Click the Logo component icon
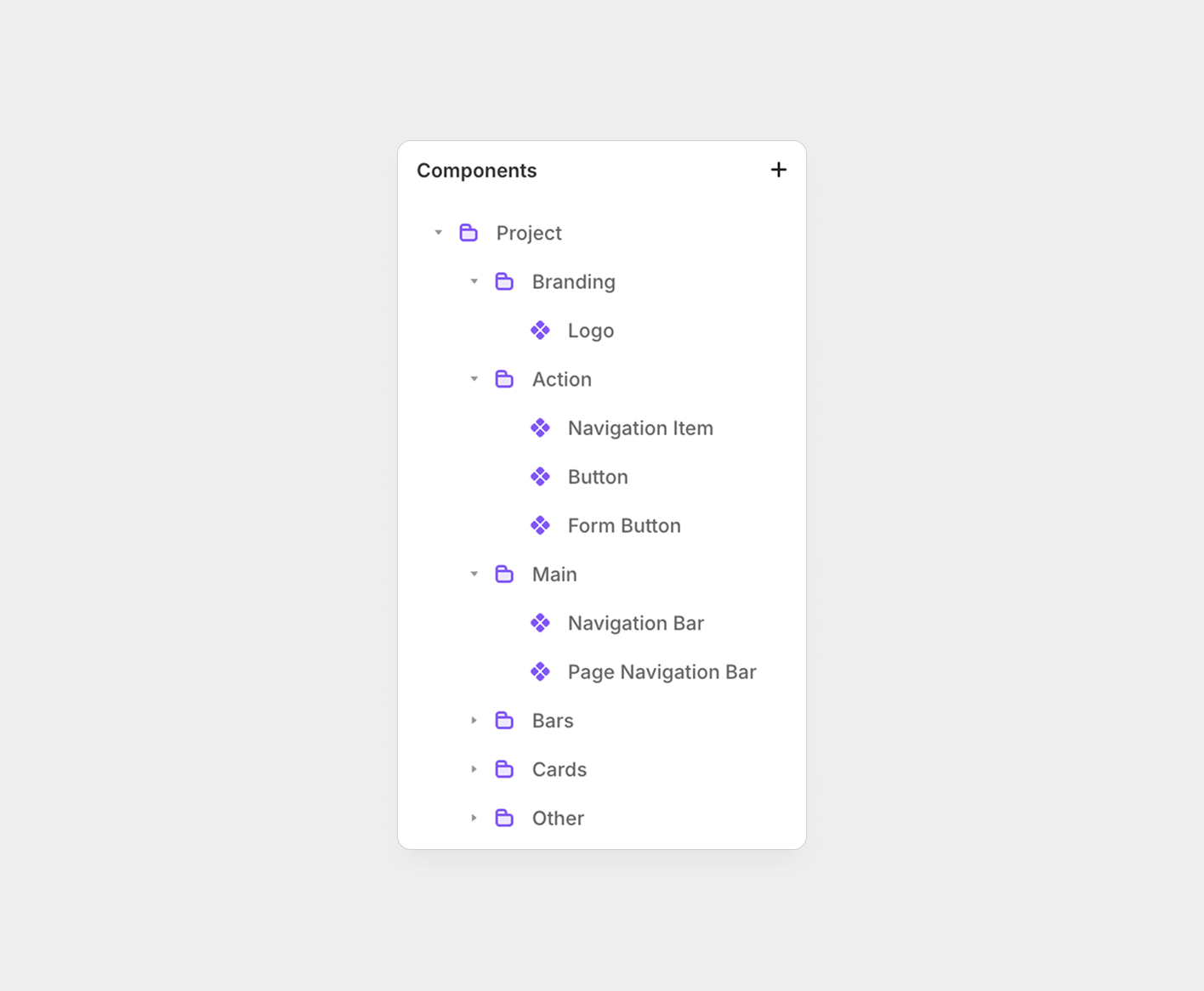 [540, 331]
